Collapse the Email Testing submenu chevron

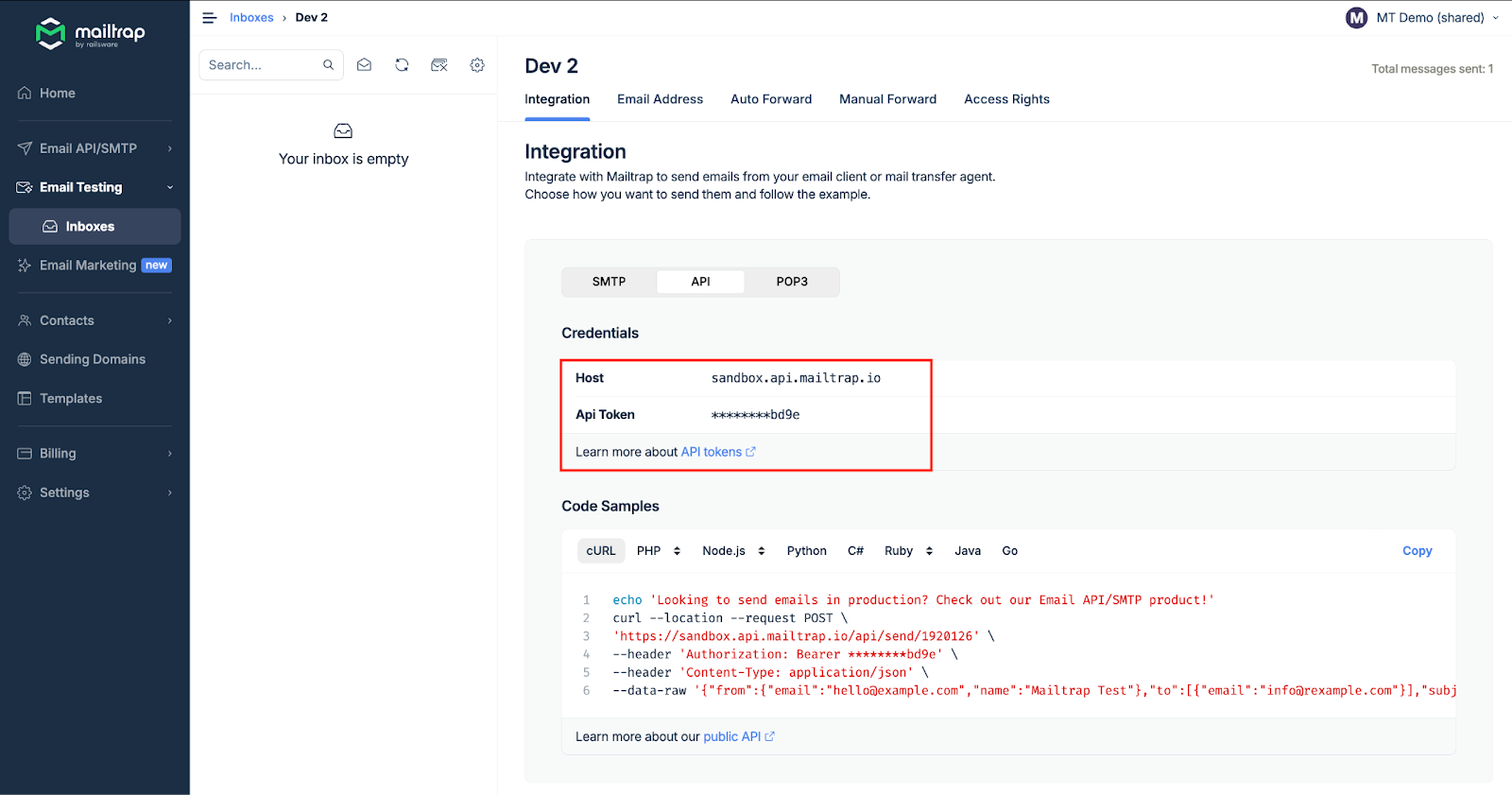pos(170,187)
